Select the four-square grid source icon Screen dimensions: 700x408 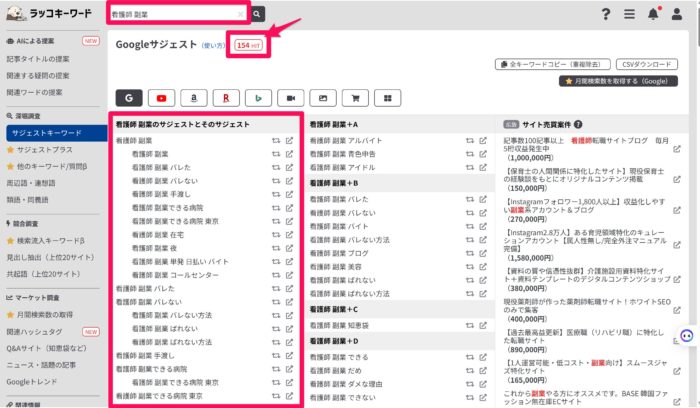click(388, 98)
